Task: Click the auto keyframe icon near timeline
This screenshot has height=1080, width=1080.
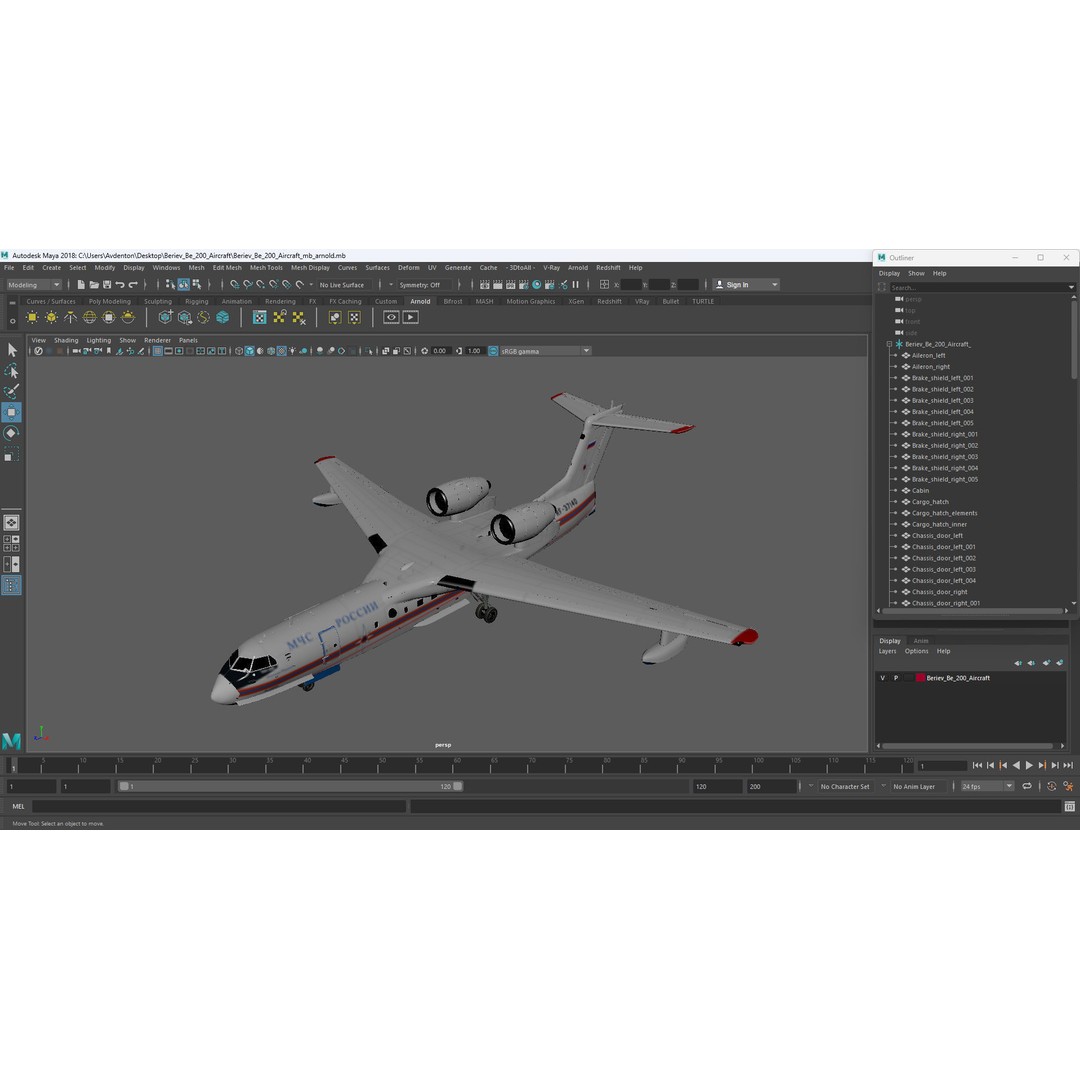Action: pyautogui.click(x=1051, y=786)
